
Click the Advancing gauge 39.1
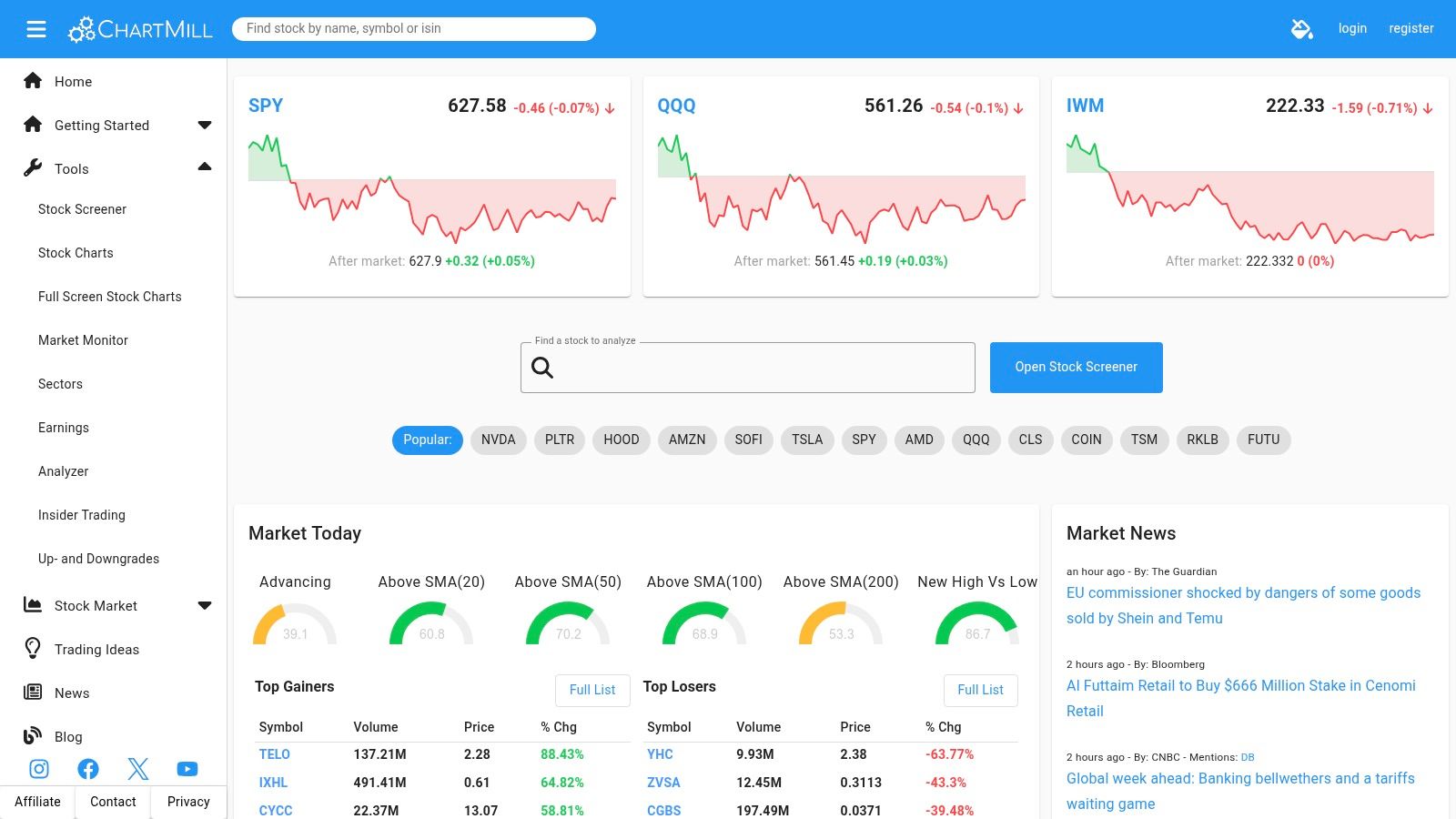(295, 623)
